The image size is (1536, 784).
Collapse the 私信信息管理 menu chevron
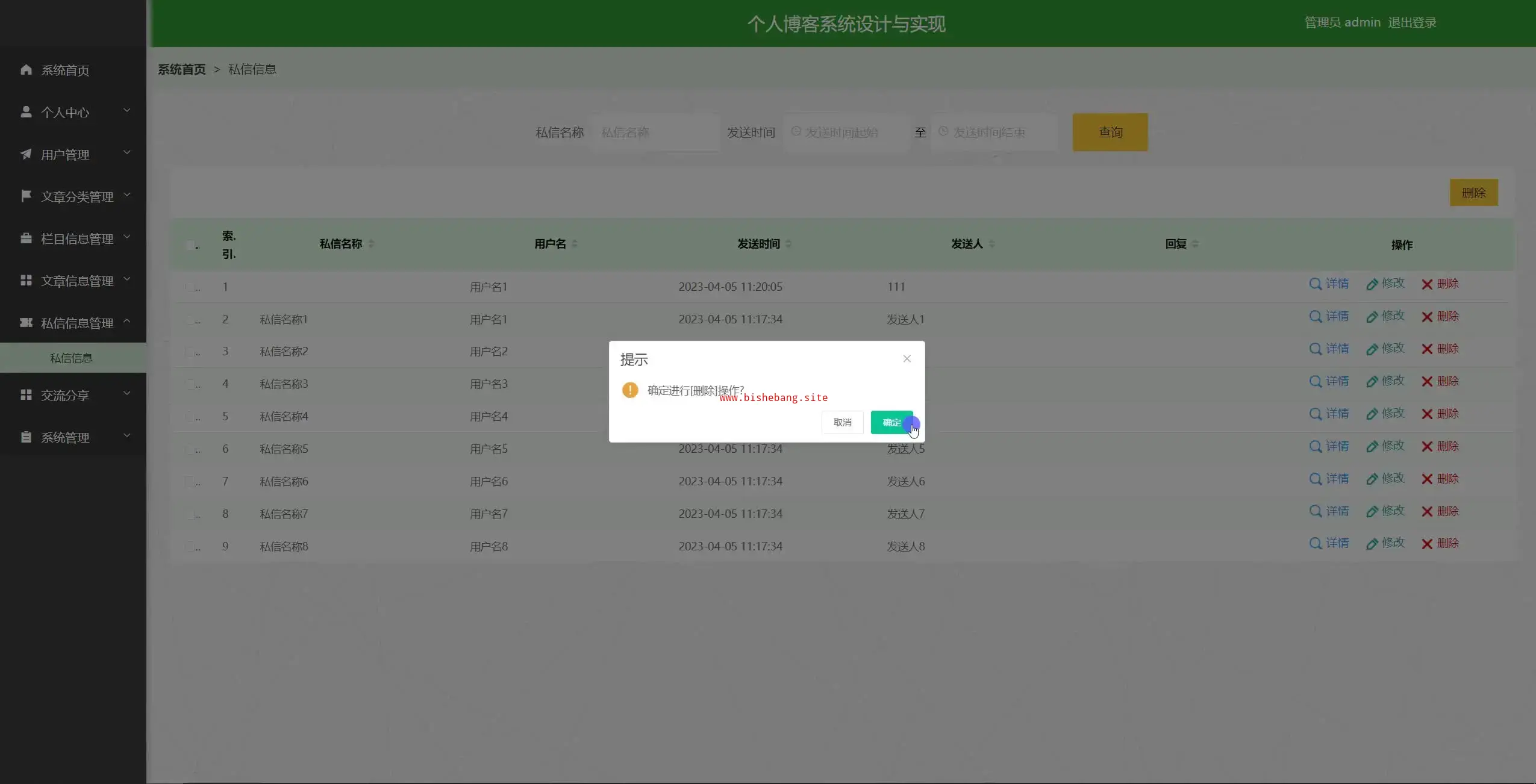click(126, 322)
